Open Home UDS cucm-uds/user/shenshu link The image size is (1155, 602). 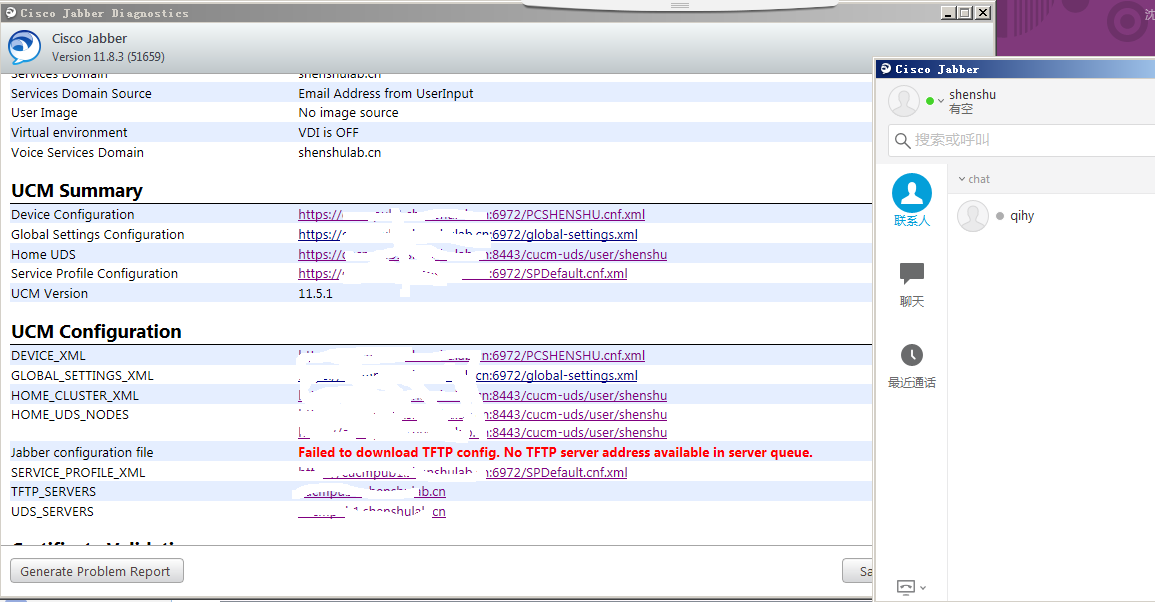pos(482,254)
